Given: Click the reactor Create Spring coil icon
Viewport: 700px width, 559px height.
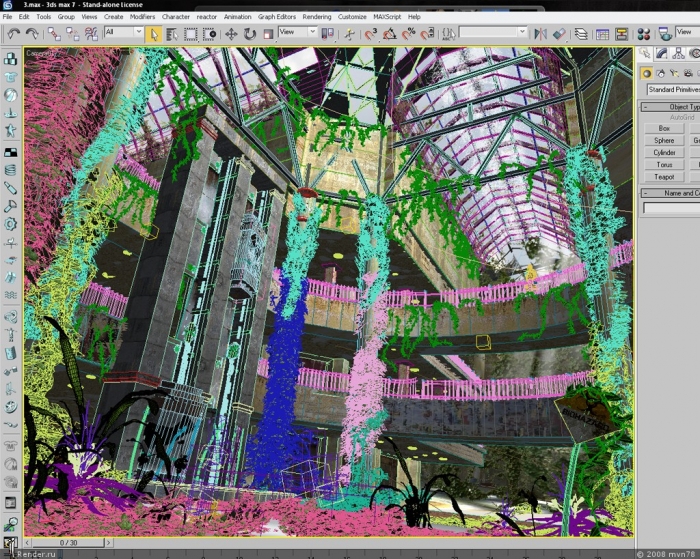Looking at the screenshot, I should pos(10,170).
